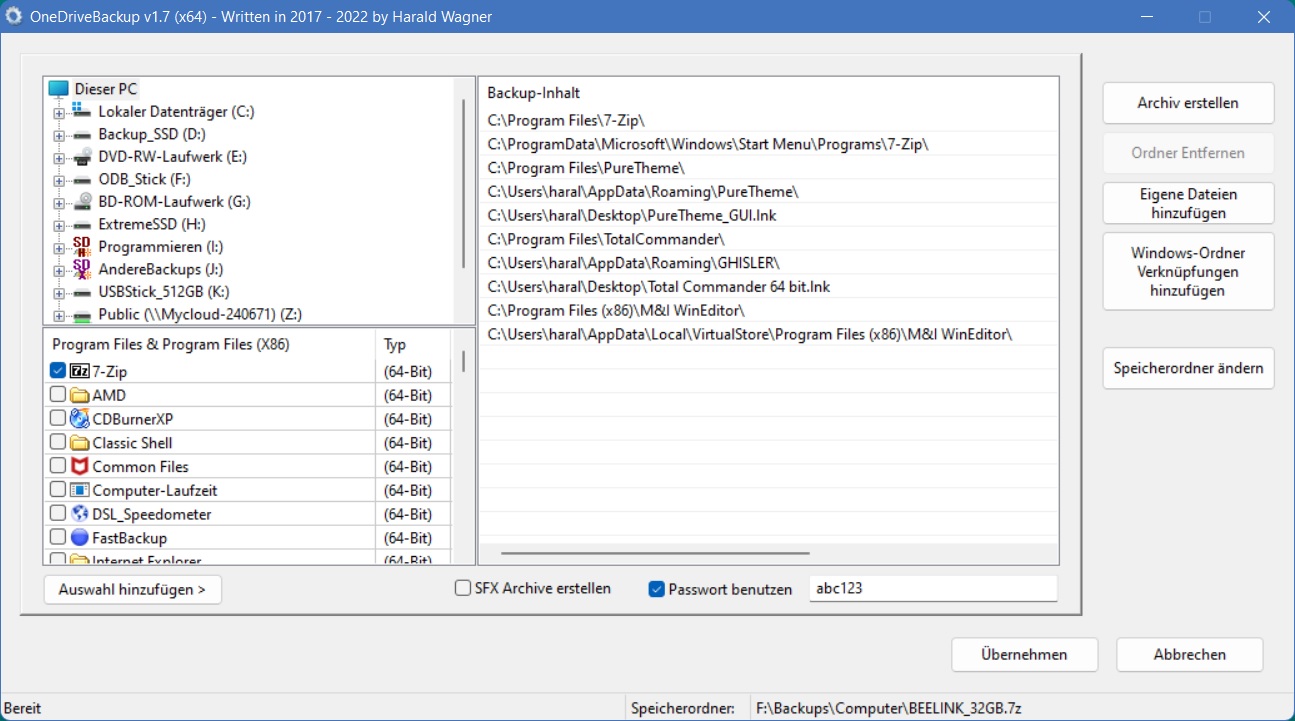Expand USBStick_512GB (K:) tree node
Screen dimensions: 1295x721
[x=59, y=293]
